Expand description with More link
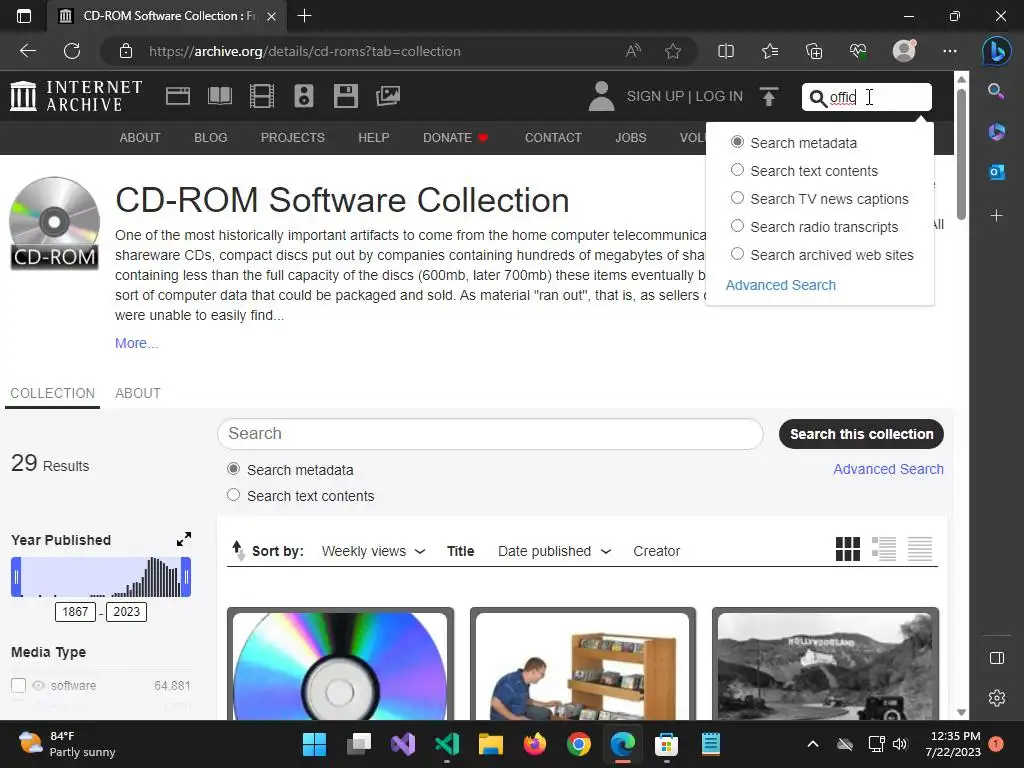 pyautogui.click(x=136, y=343)
